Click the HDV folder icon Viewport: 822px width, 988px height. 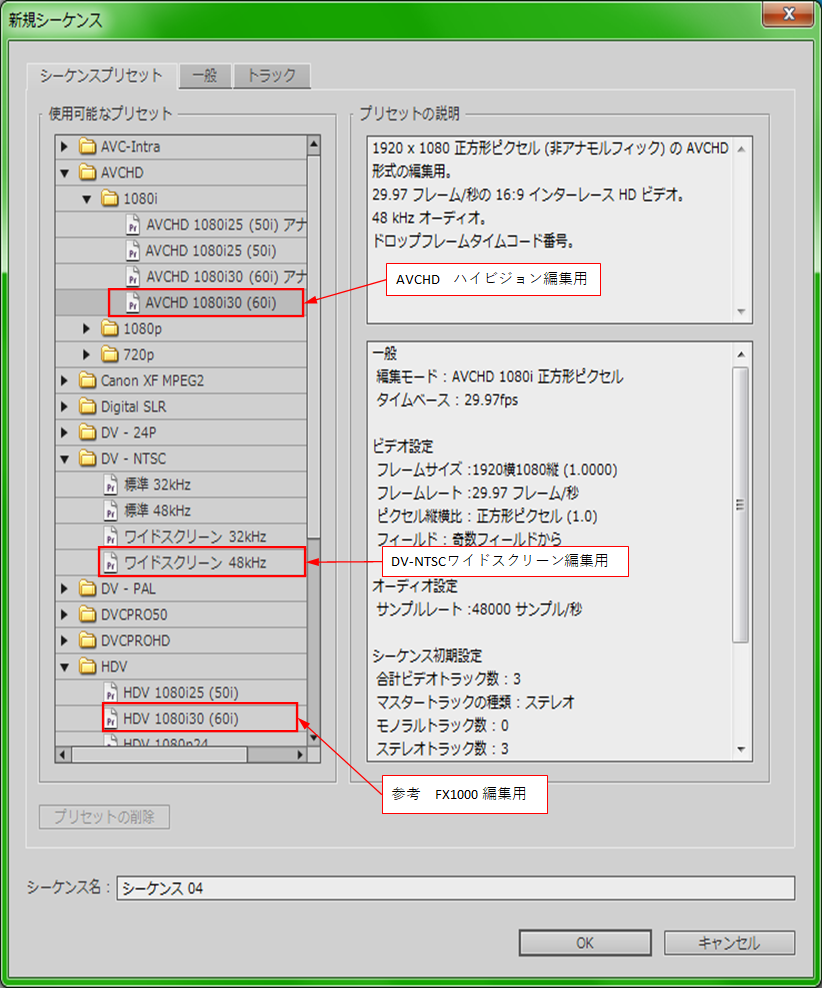[89, 665]
